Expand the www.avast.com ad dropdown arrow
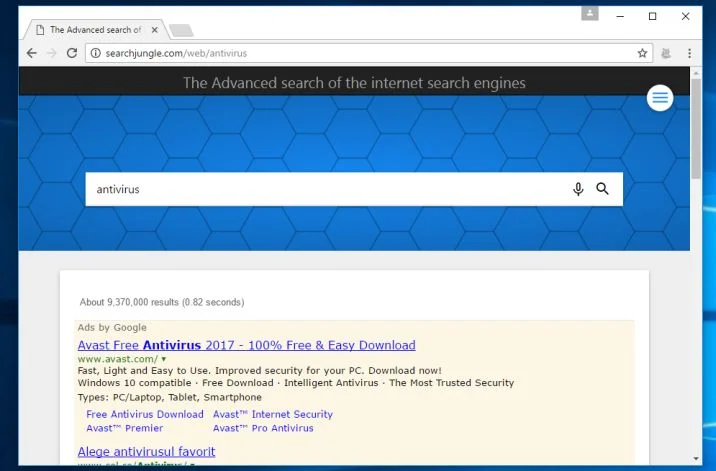The image size is (716, 471). (163, 359)
